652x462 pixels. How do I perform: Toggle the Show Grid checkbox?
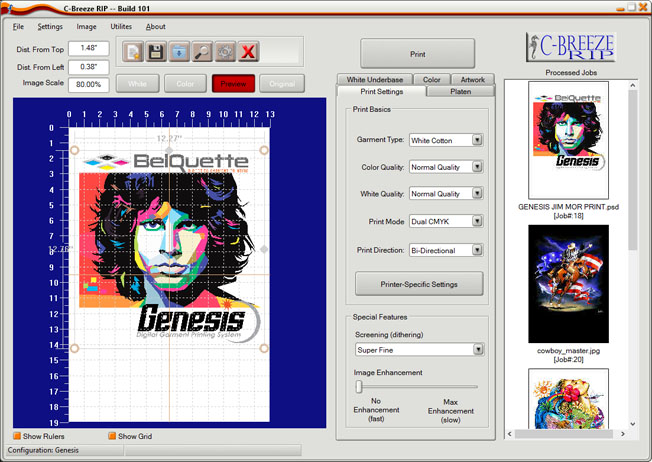click(112, 436)
